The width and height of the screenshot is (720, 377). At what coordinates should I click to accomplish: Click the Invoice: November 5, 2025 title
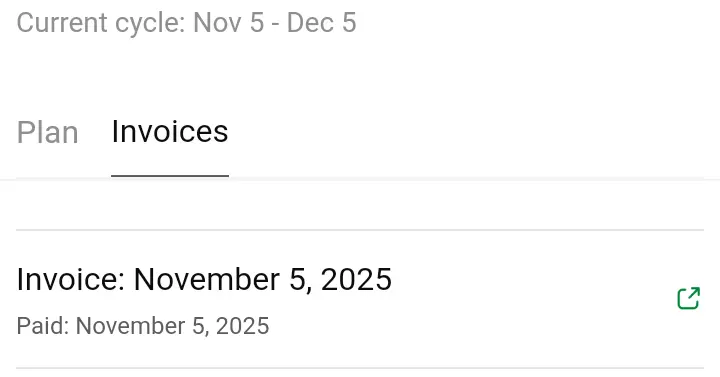pos(204,279)
